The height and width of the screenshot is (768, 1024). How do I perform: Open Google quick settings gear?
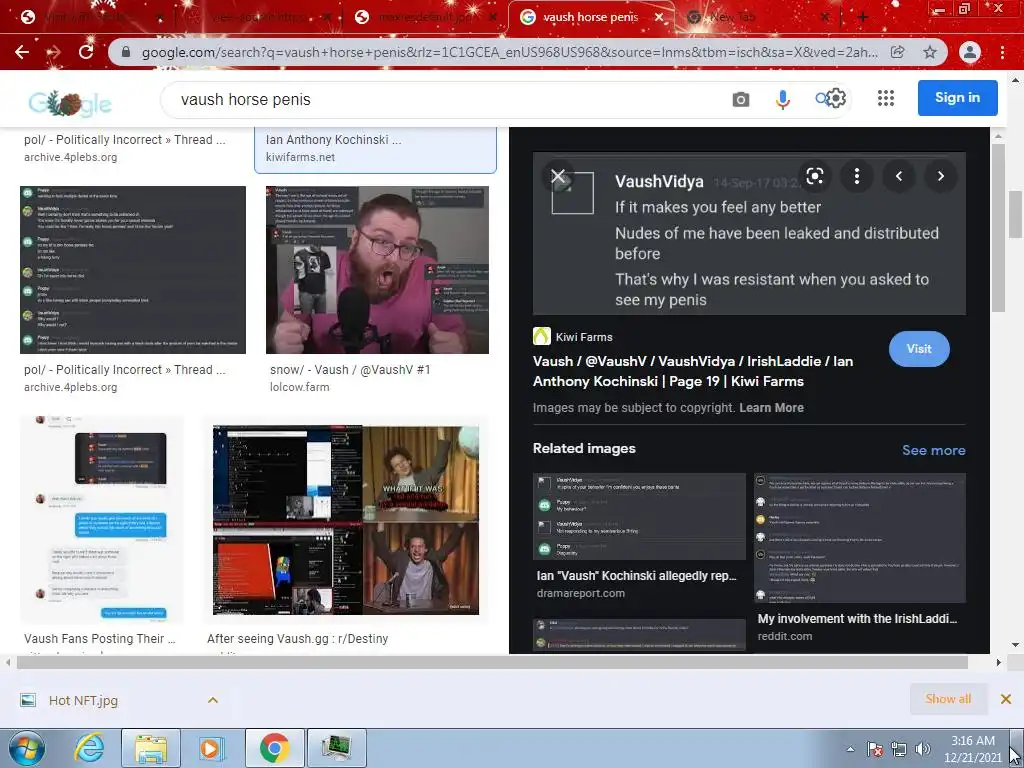coord(837,98)
